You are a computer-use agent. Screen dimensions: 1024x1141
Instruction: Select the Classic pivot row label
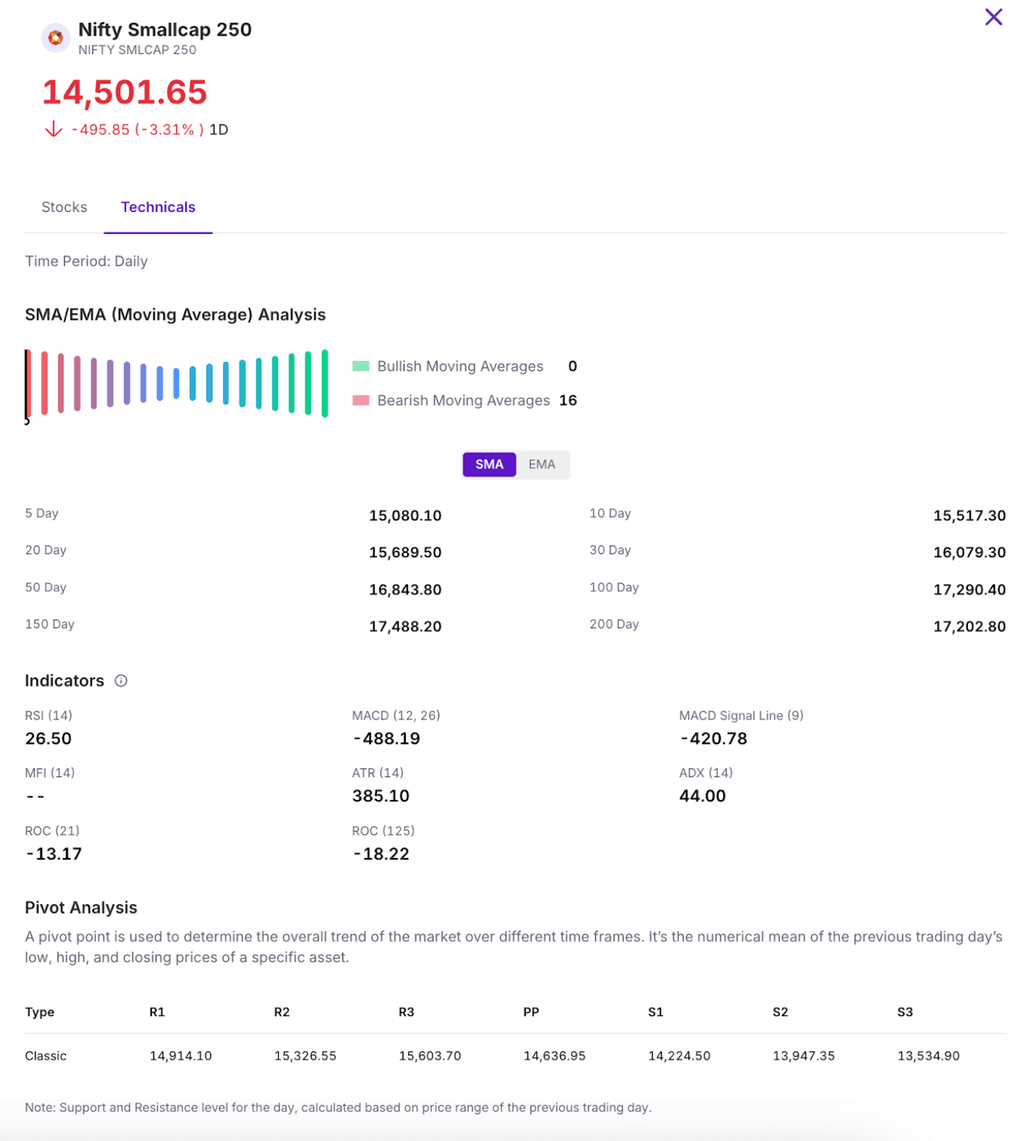[46, 1055]
